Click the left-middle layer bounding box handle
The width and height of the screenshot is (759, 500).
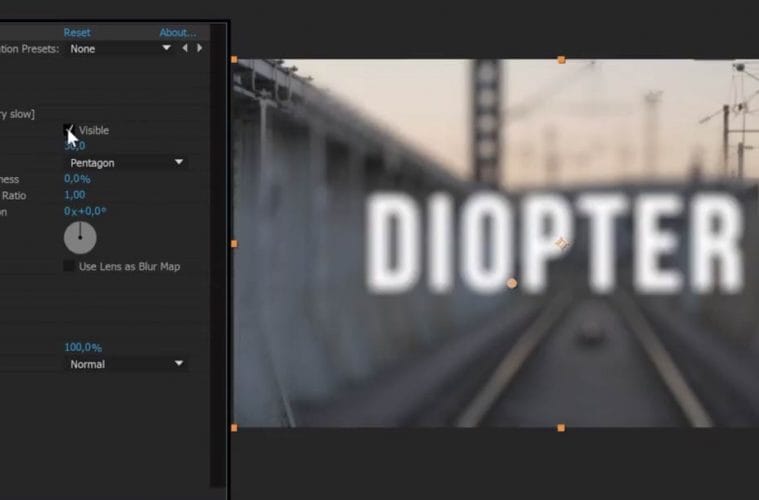234,243
